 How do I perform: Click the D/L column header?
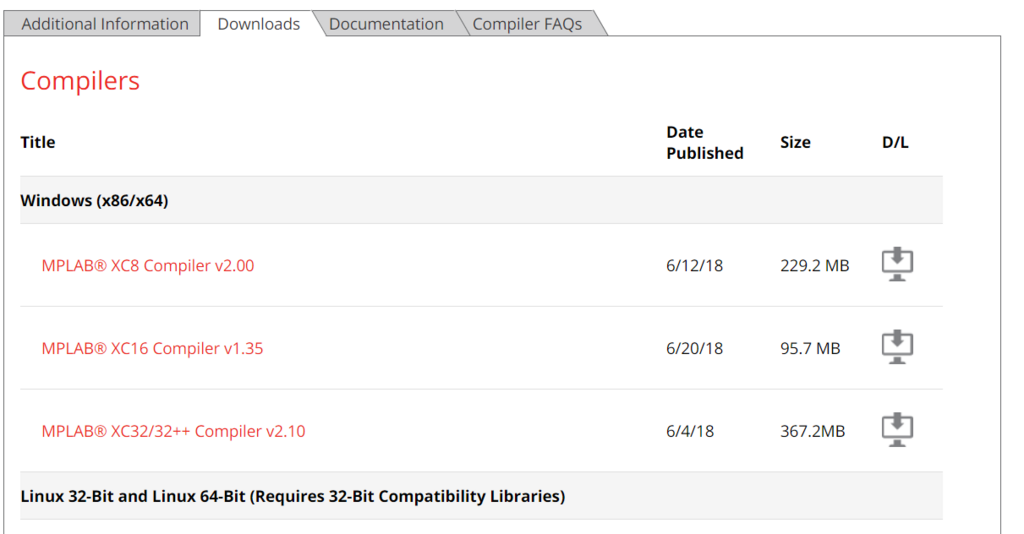click(x=895, y=142)
